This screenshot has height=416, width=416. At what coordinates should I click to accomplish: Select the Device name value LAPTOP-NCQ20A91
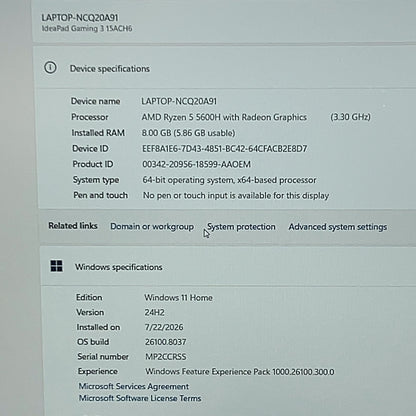point(179,101)
